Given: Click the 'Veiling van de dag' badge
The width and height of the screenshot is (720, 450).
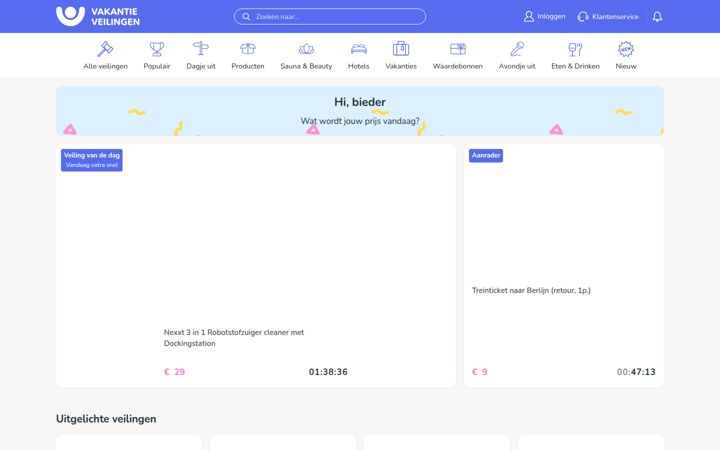Looking at the screenshot, I should point(92,160).
